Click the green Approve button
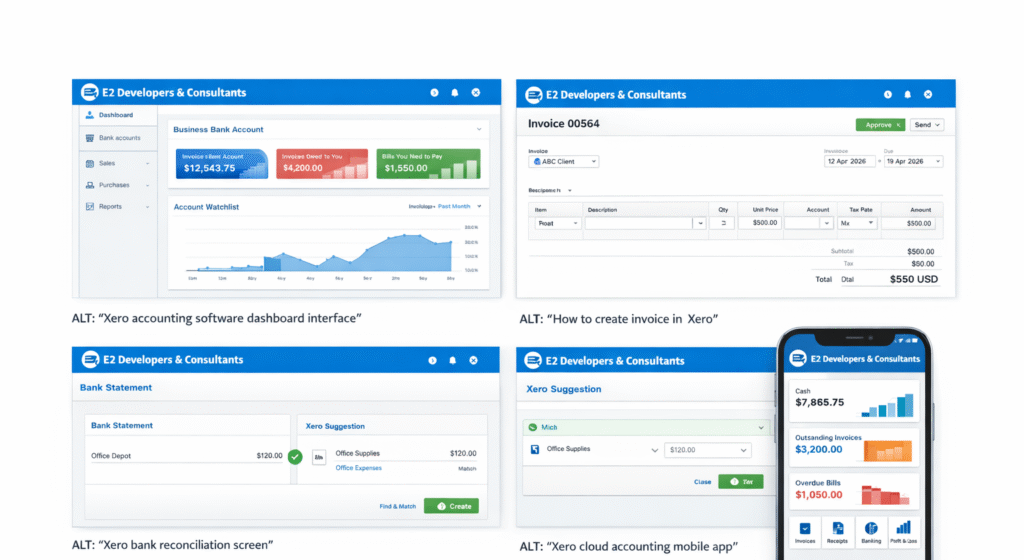 [x=880, y=125]
